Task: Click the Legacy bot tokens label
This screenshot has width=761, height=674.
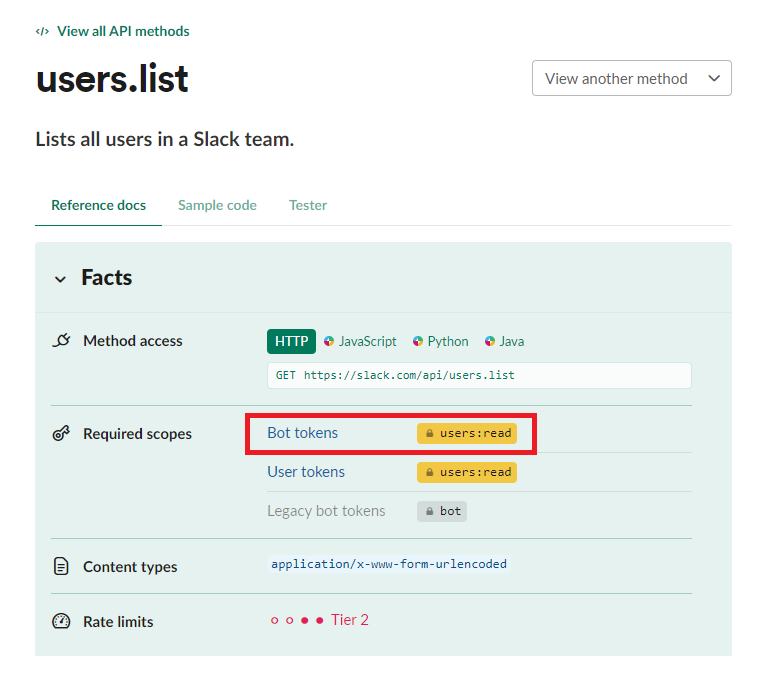Action: pyautogui.click(x=326, y=511)
